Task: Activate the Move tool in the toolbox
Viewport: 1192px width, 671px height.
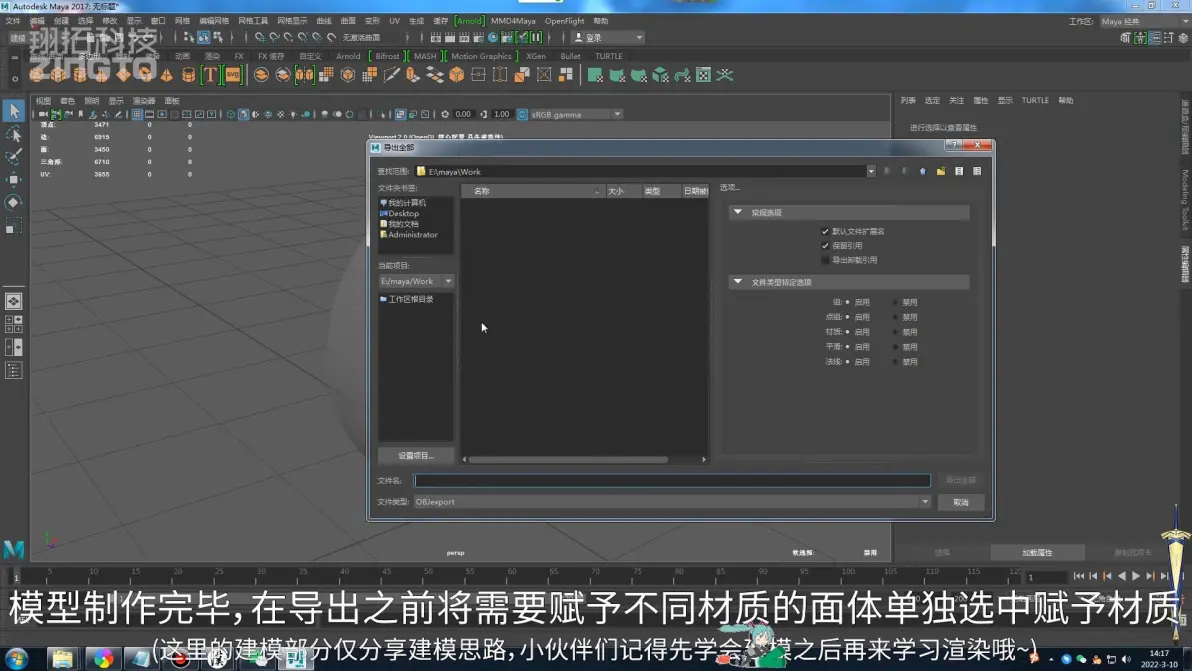Action: [x=14, y=179]
